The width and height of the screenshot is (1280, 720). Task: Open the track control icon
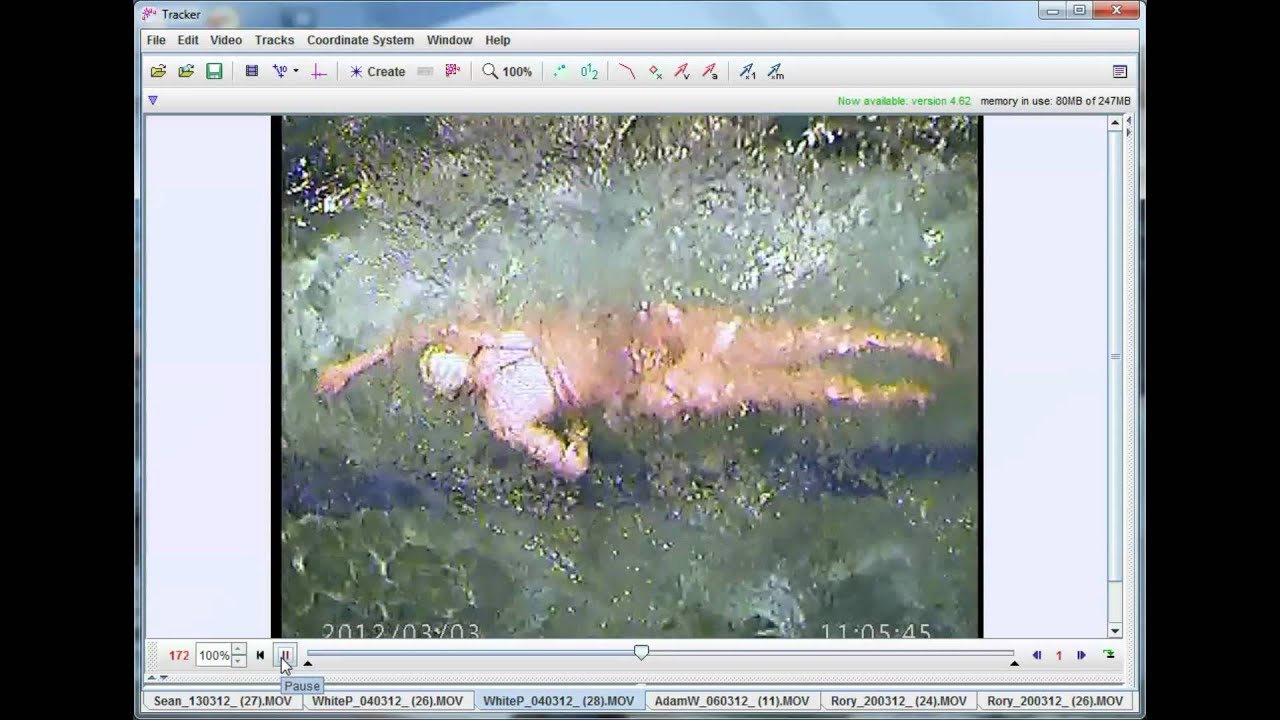(425, 71)
